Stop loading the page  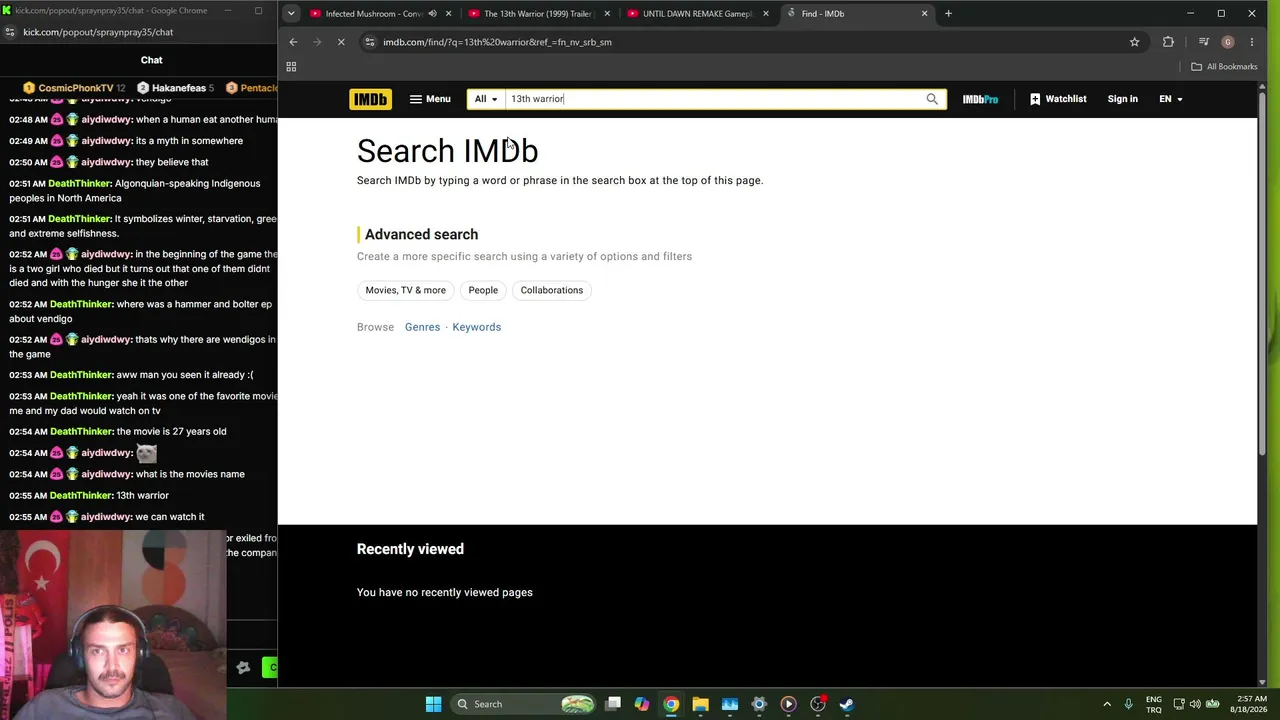340,42
